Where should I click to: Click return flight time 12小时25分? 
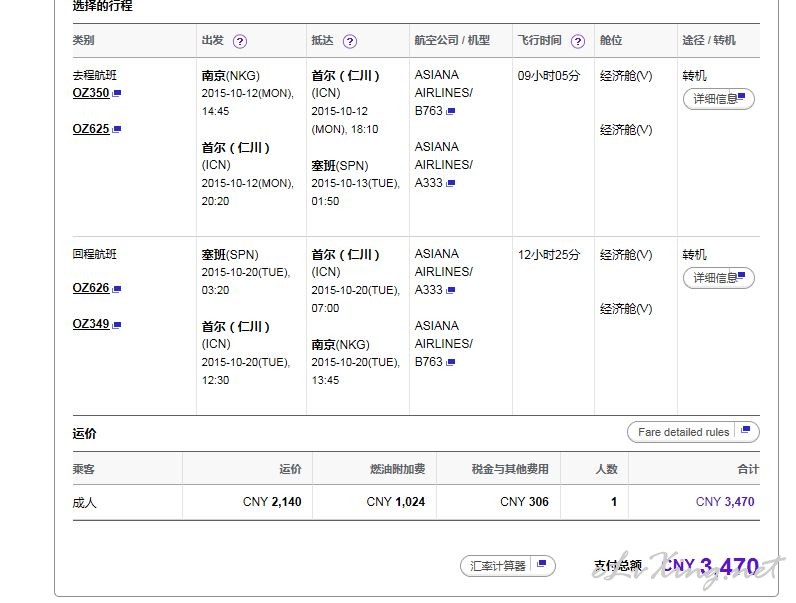[x=549, y=254]
